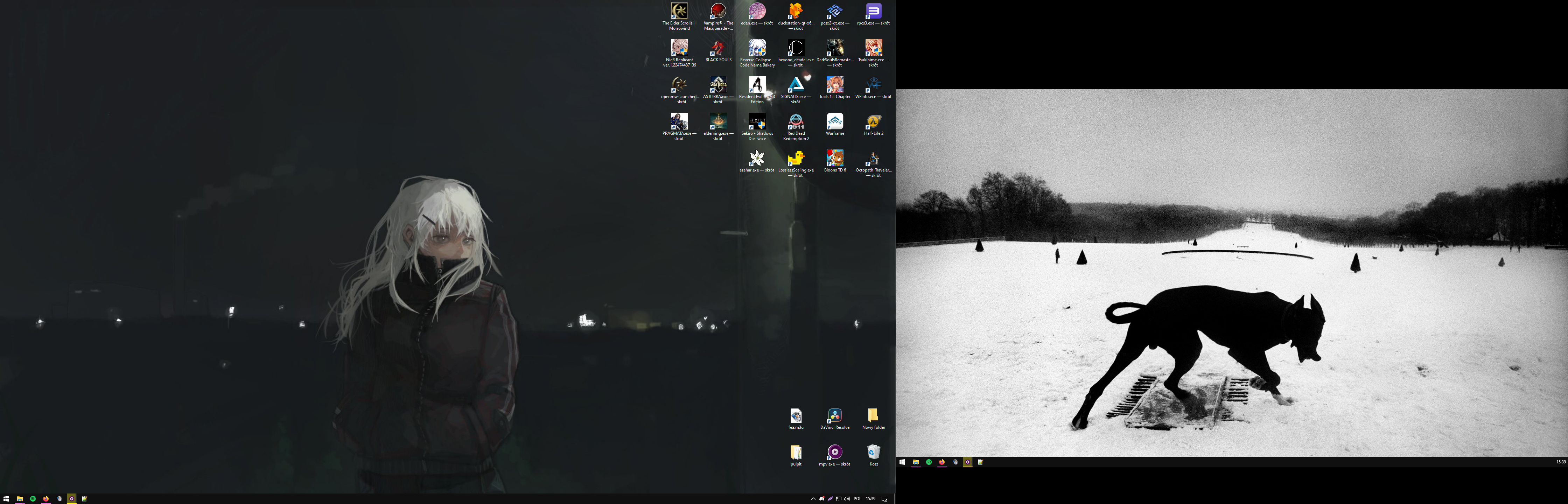Select the Reverse Collapse Code Name Bakery icon
The width and height of the screenshot is (1568, 504).
[x=757, y=53]
